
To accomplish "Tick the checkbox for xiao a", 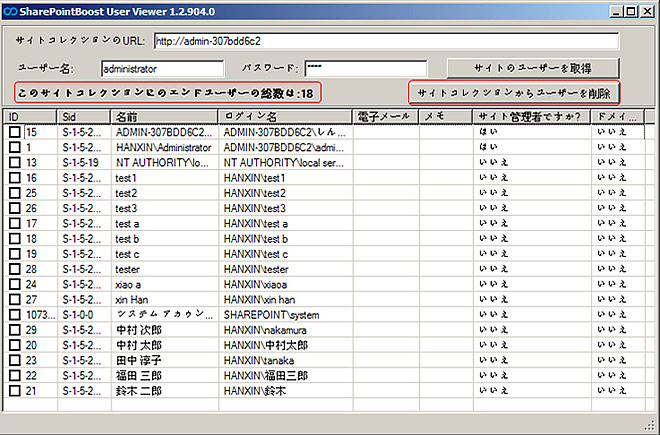I will [x=15, y=284].
